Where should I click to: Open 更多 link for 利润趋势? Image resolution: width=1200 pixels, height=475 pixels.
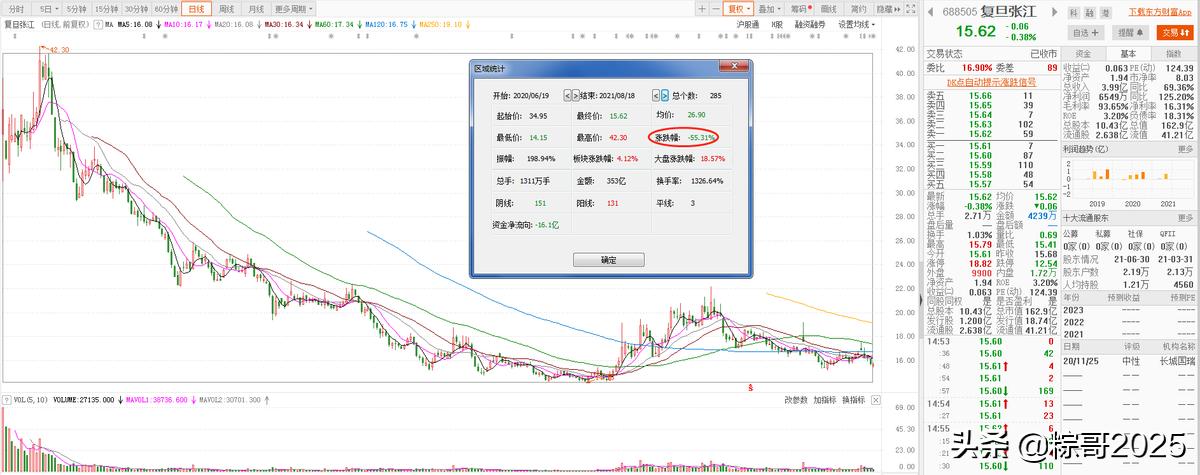pyautogui.click(x=1184, y=148)
